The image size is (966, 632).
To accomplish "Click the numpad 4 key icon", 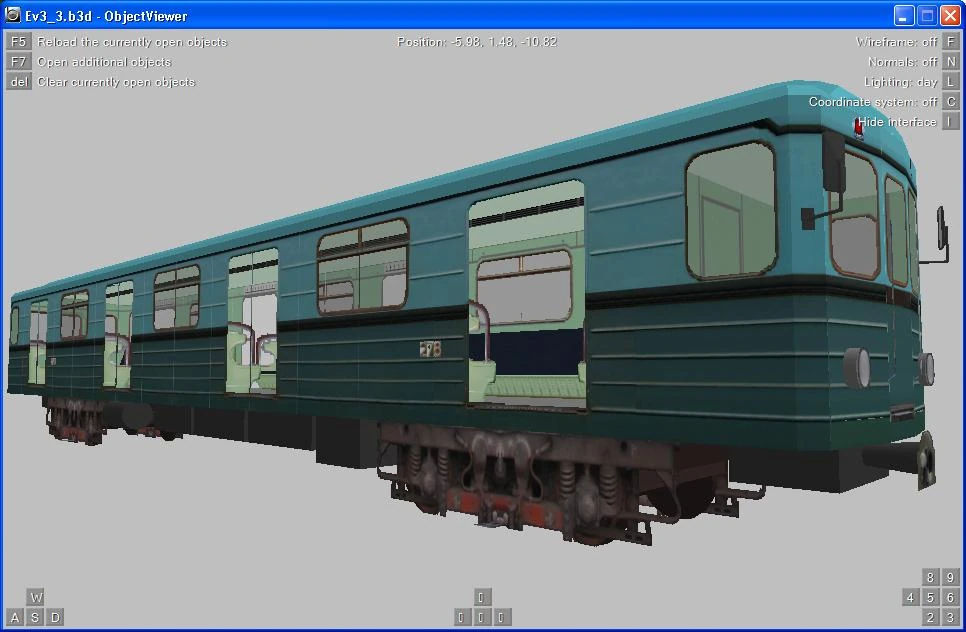I will tap(911, 597).
